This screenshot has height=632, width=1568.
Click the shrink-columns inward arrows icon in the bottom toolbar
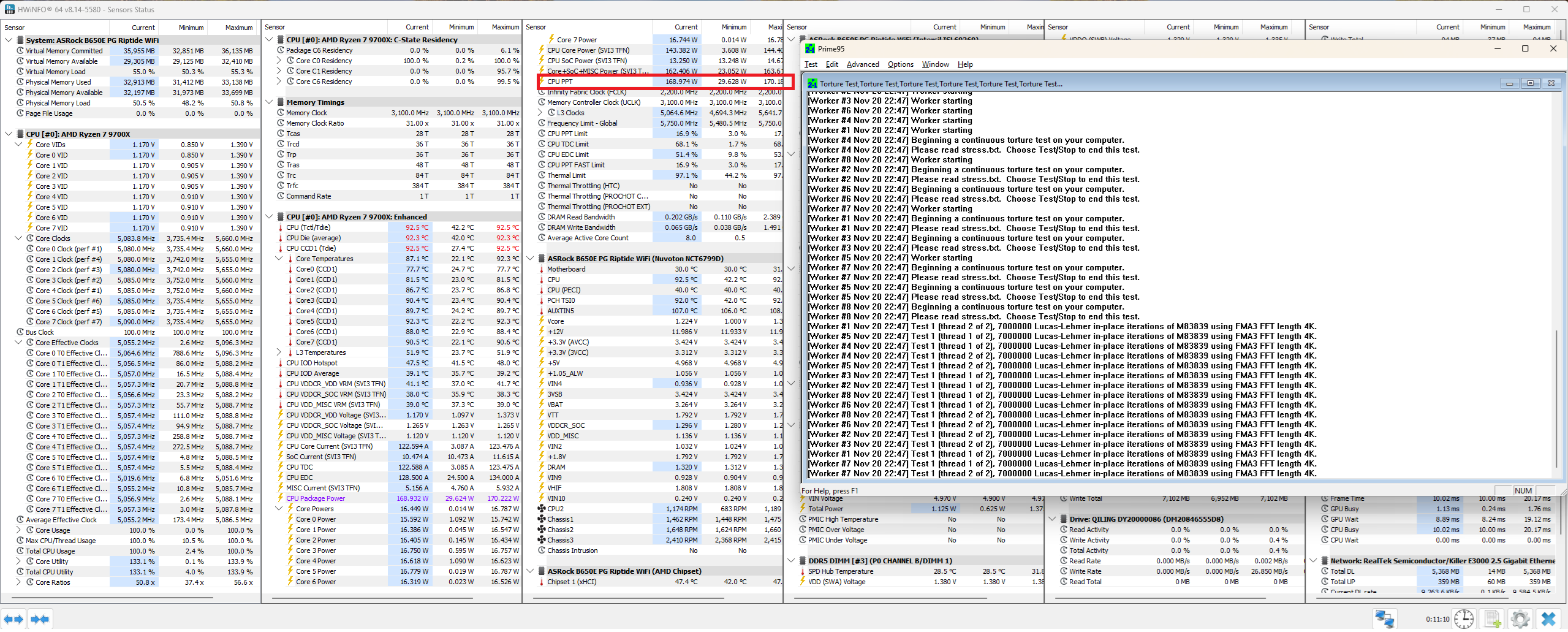coord(40,619)
